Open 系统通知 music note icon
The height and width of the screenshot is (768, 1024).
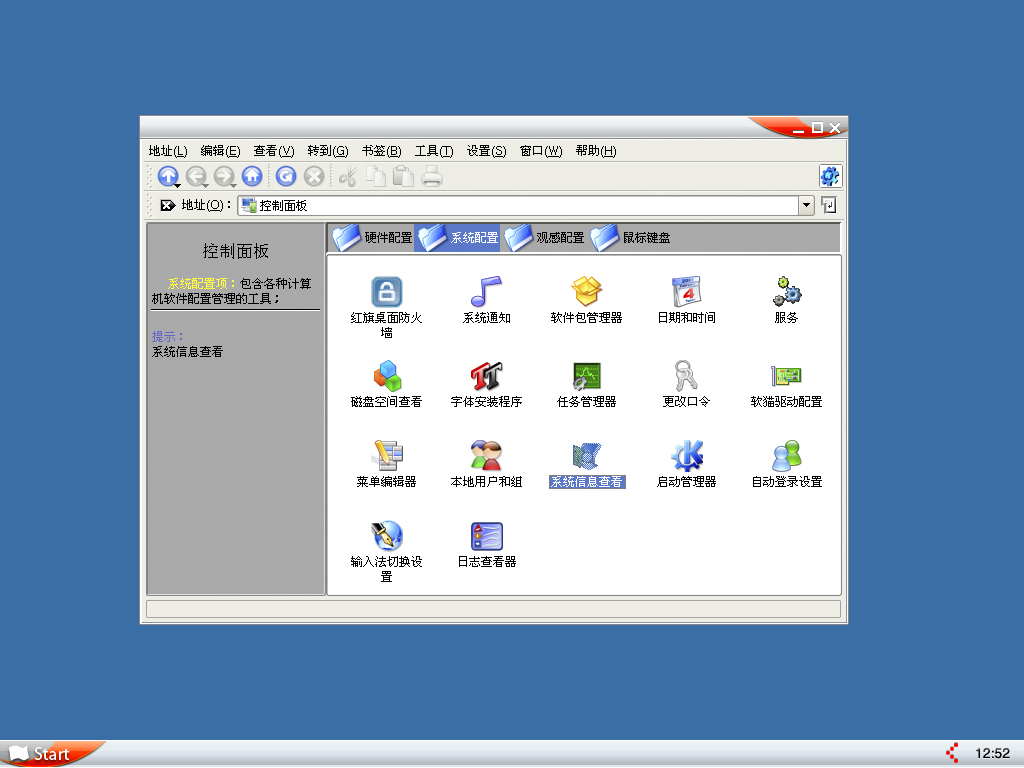487,292
